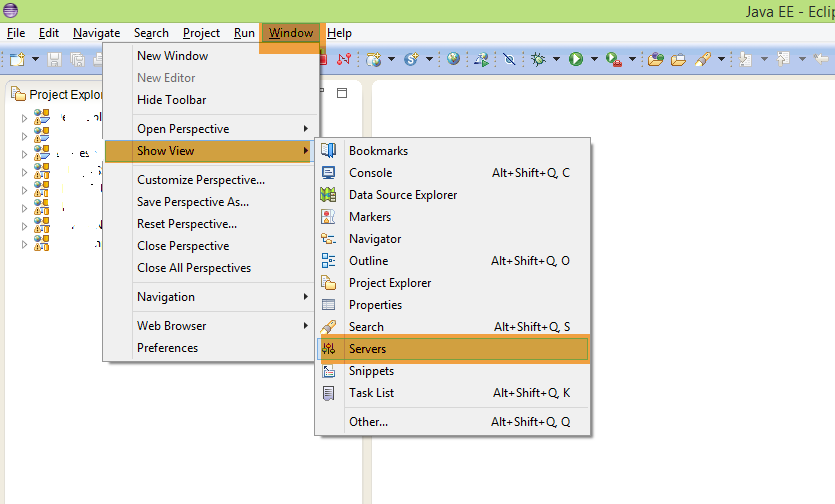Open dropdown arrow next to new web project icon

pos(391,59)
